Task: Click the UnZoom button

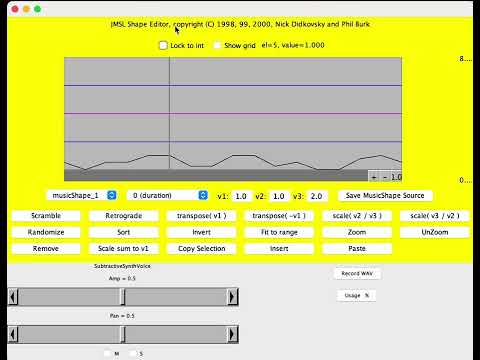Action: tap(435, 232)
